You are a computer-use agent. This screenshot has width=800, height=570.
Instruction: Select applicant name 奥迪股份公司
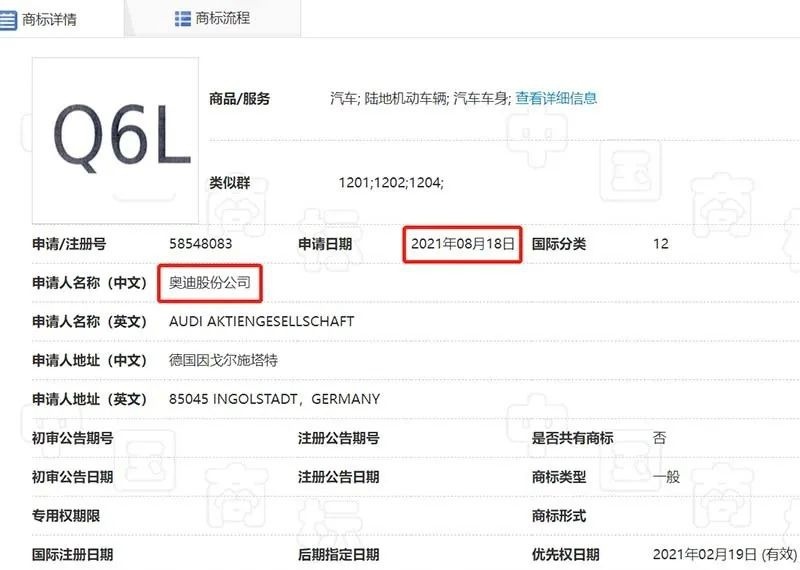pos(210,283)
